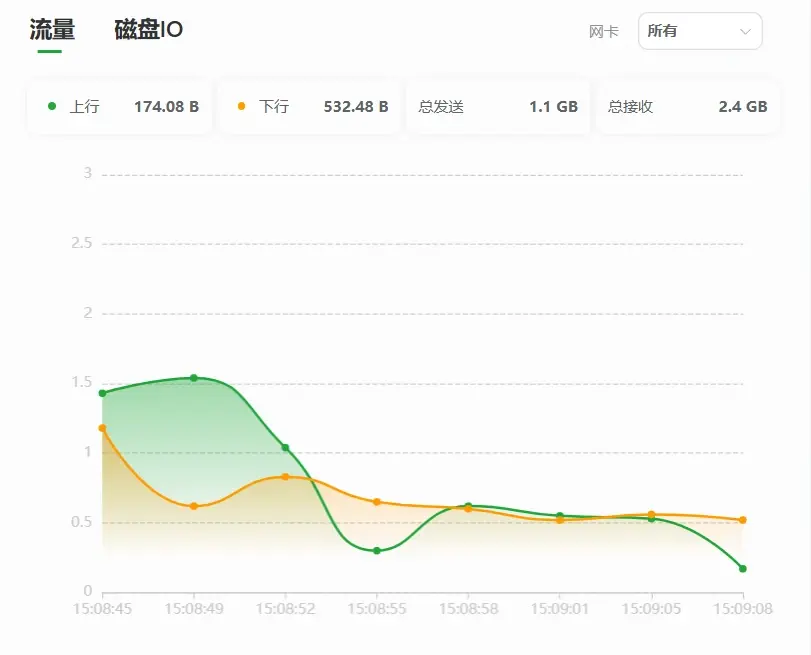The height and width of the screenshot is (655, 811).
Task: Click green upload point at 15:08:55
Action: tap(377, 551)
